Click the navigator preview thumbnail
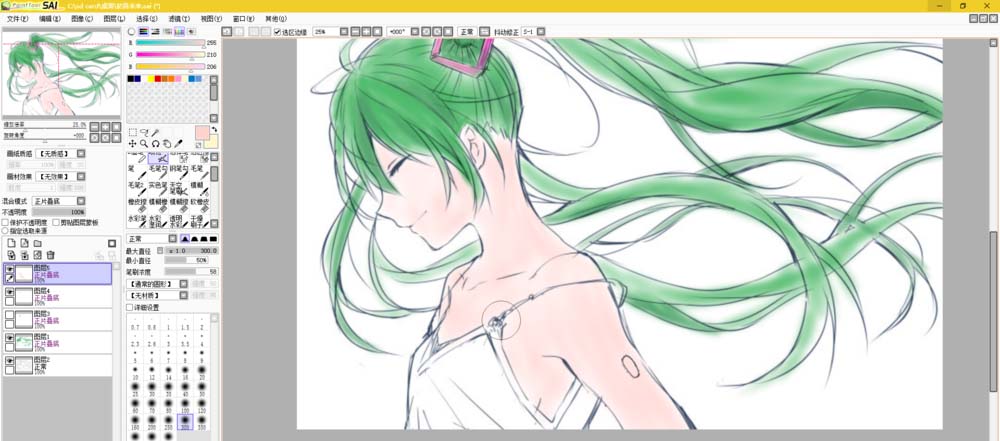This screenshot has width=1000, height=441. 61,73
